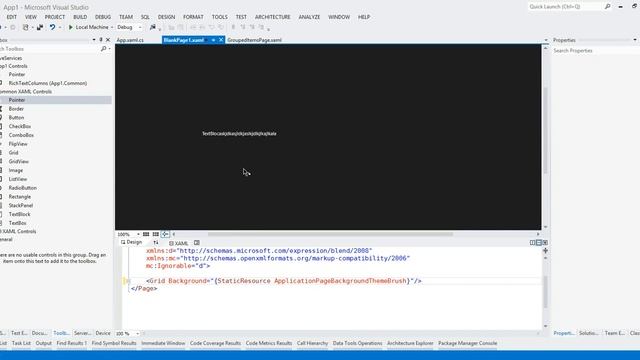Collapse the Grid element outline in XAML
Image resolution: width=640 pixels, height=360 pixels.
click(x=128, y=281)
